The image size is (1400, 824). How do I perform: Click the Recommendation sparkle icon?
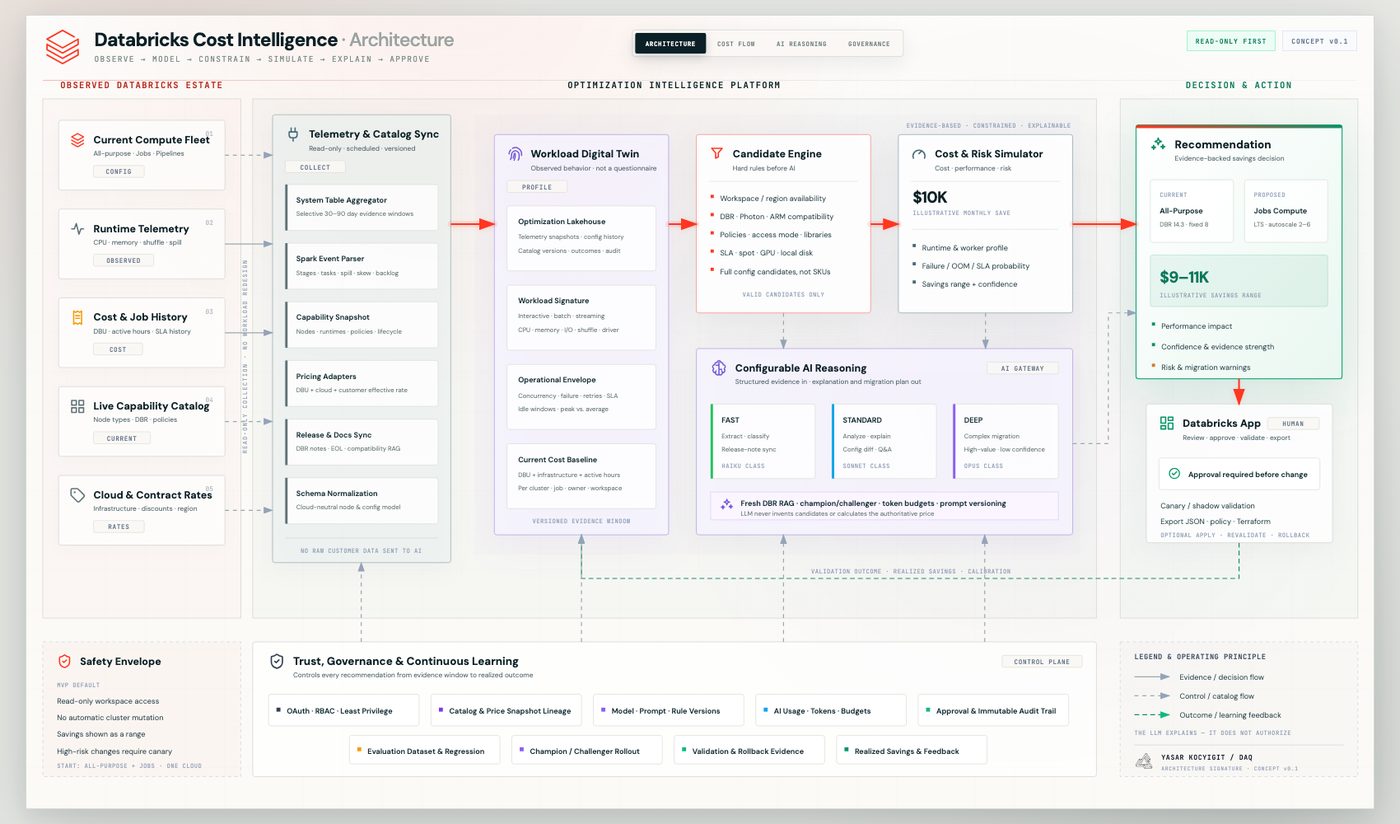point(1158,144)
